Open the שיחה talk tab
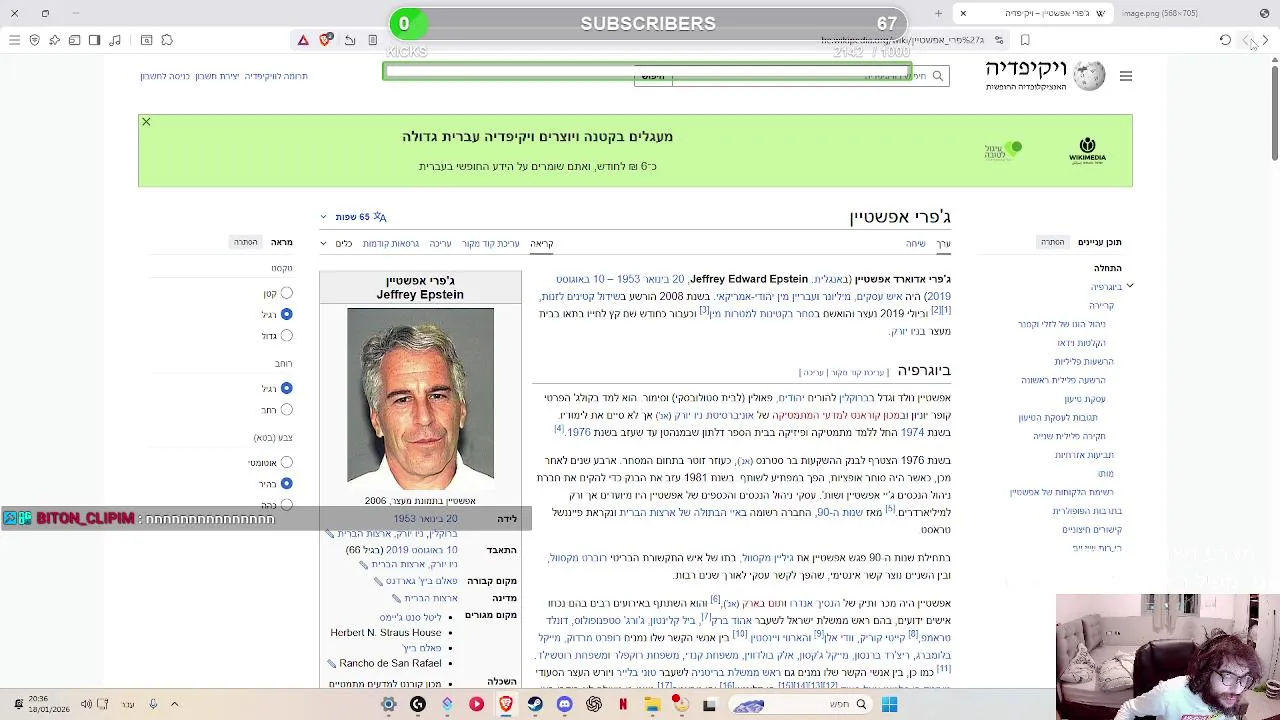The image size is (1280, 720). click(x=915, y=243)
